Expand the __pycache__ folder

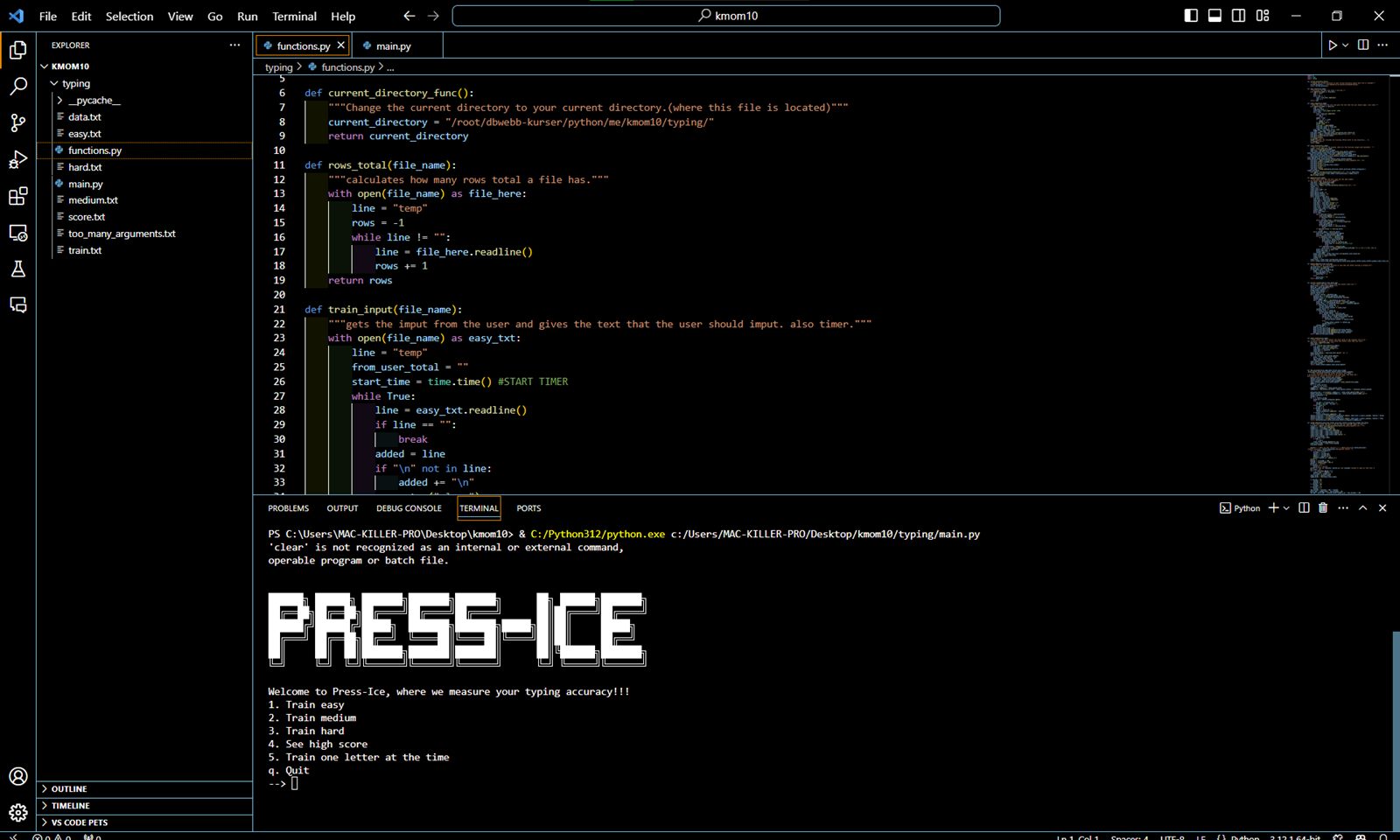point(59,101)
